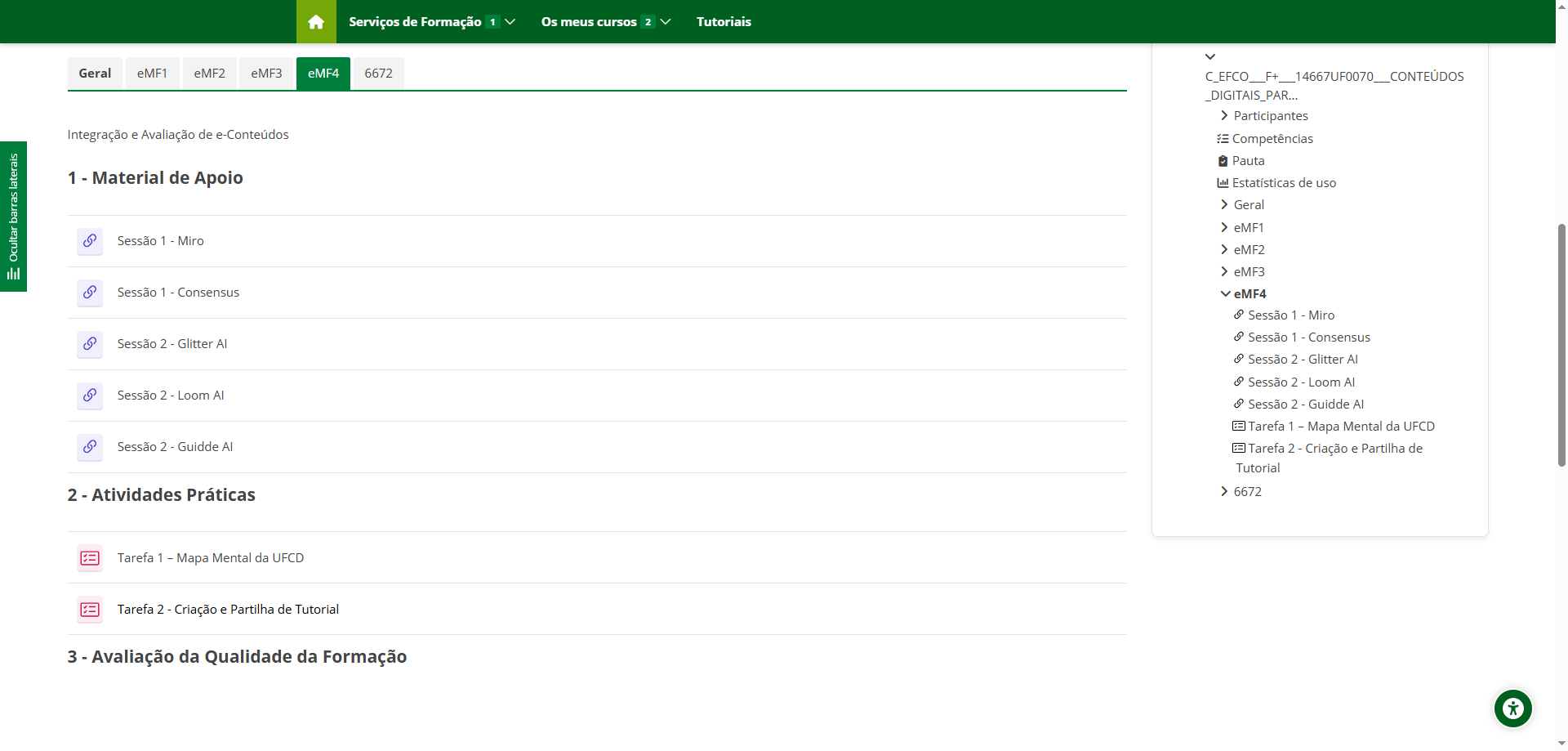Expand the 6672 node in navigation tree

(1224, 491)
